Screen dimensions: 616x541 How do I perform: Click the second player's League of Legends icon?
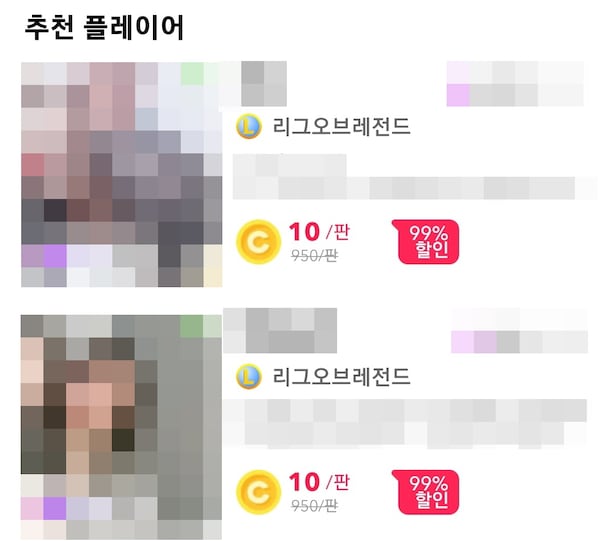pos(249,376)
